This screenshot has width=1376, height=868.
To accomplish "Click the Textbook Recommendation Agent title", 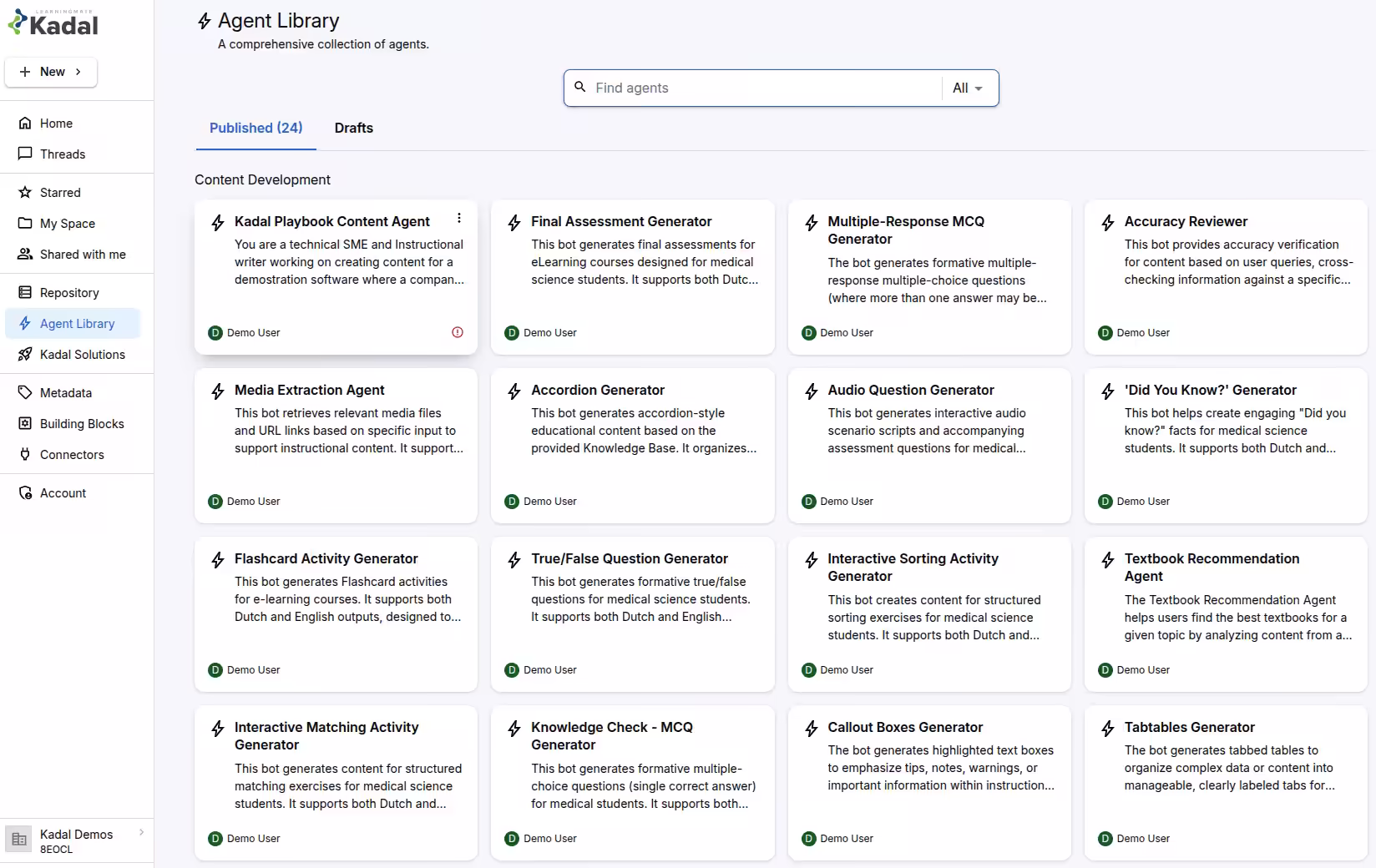I will click(1212, 568).
